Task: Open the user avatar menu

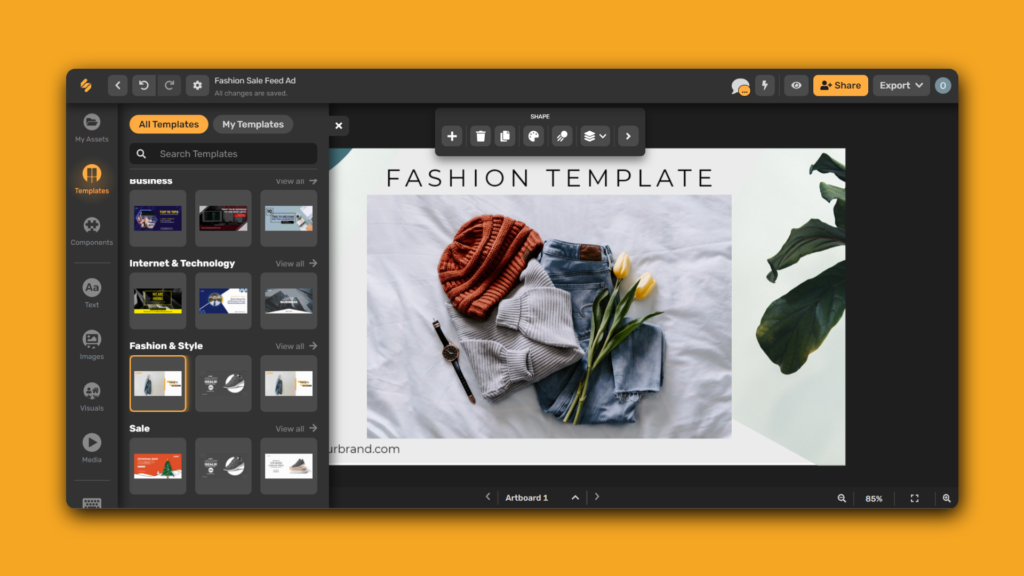Action: [942, 86]
